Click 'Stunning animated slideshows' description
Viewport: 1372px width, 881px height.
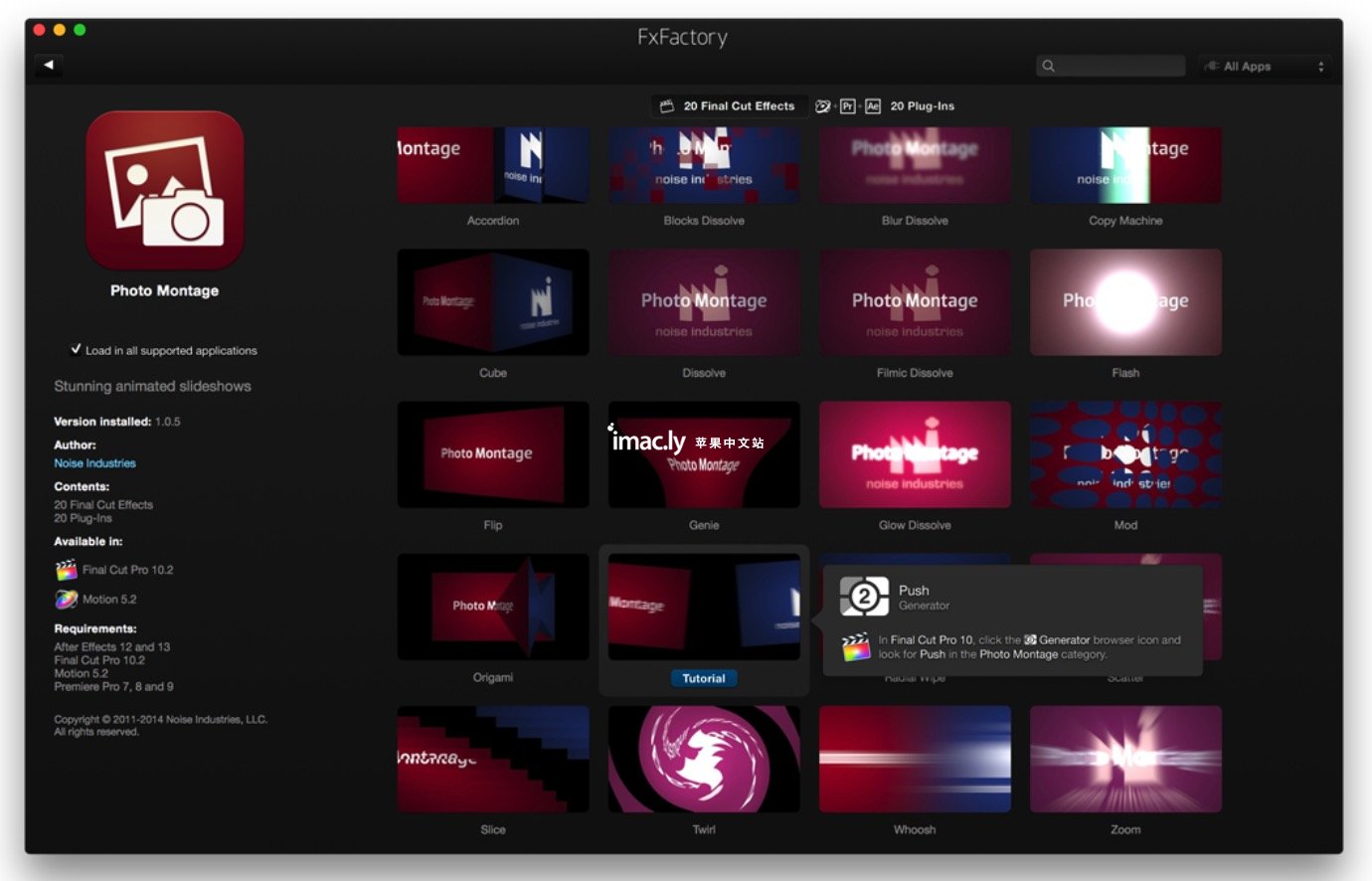[152, 386]
